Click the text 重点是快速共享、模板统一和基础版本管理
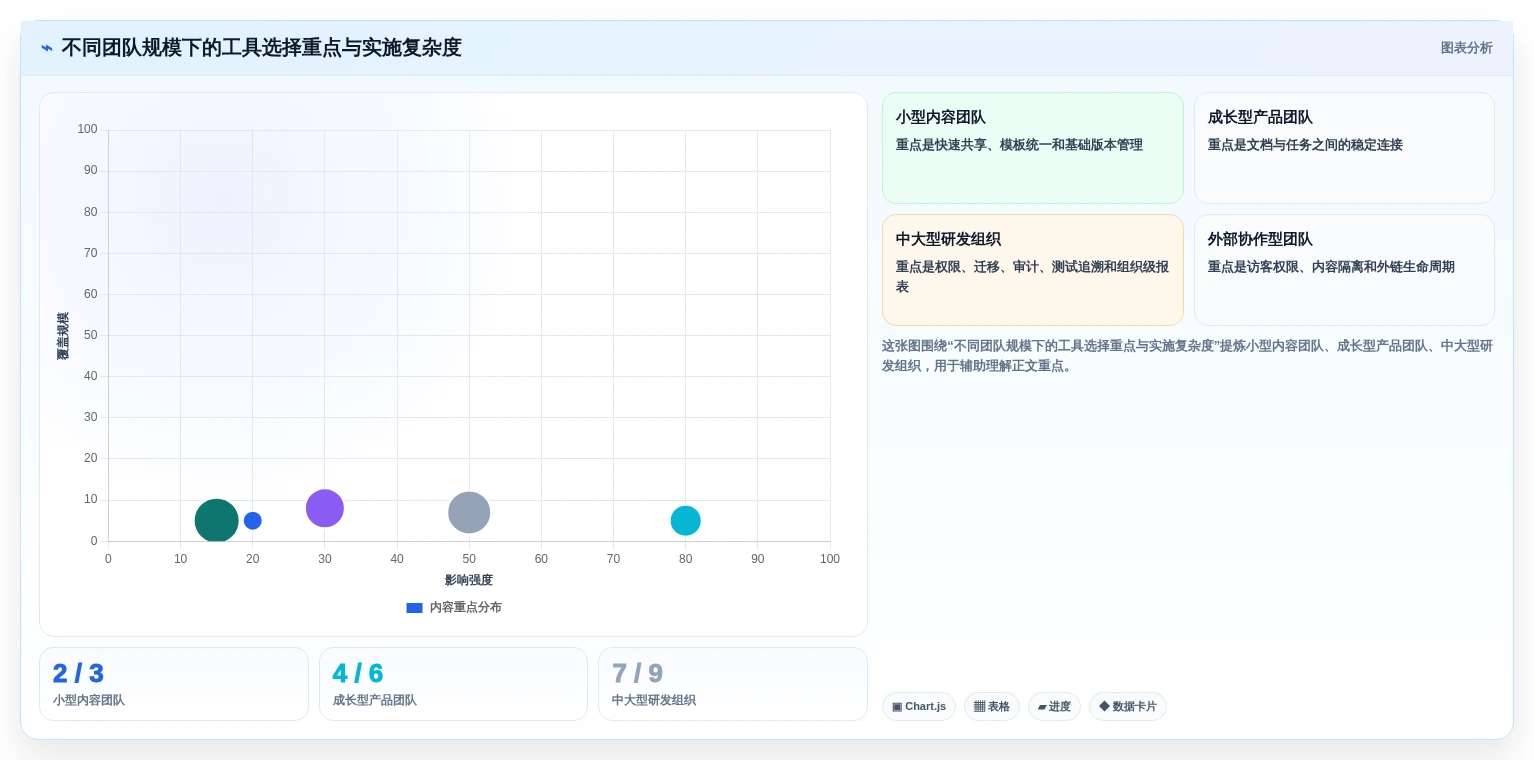 pos(1019,145)
